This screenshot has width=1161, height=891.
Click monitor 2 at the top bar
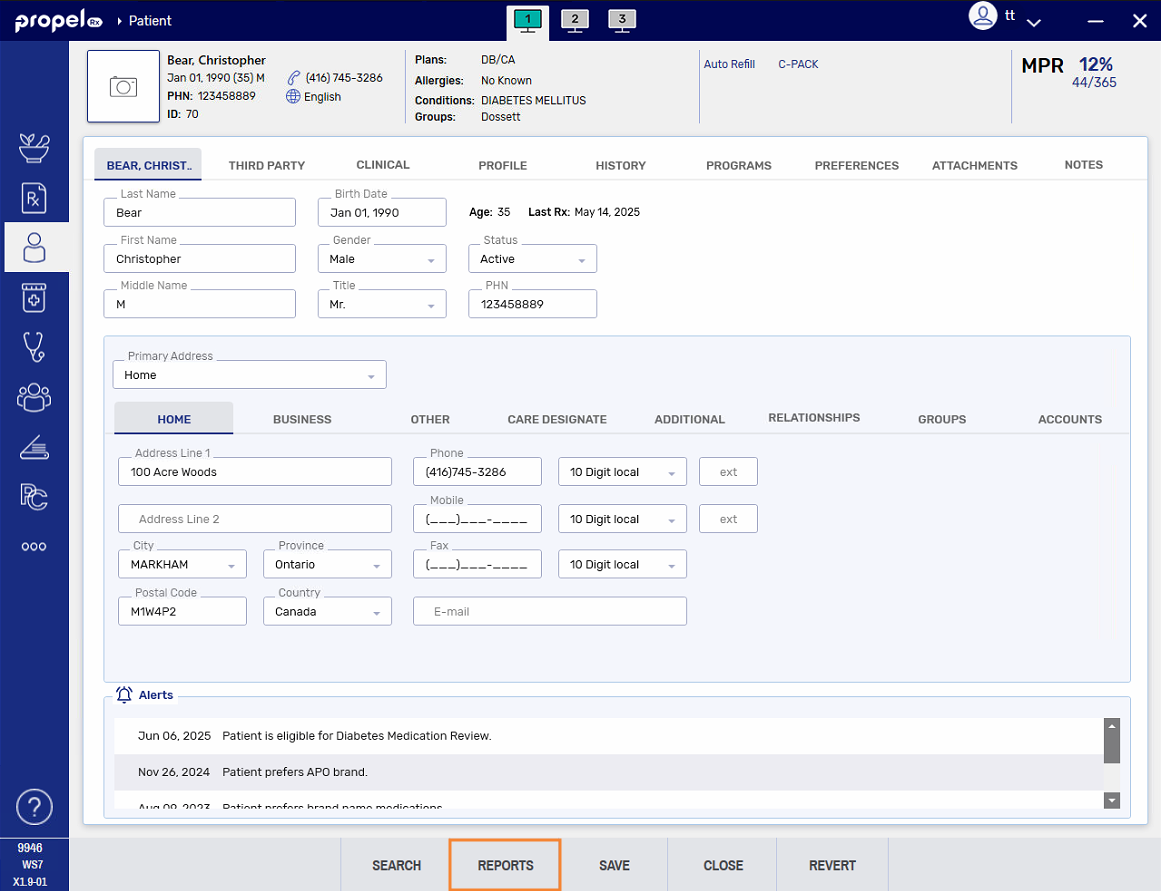click(574, 20)
